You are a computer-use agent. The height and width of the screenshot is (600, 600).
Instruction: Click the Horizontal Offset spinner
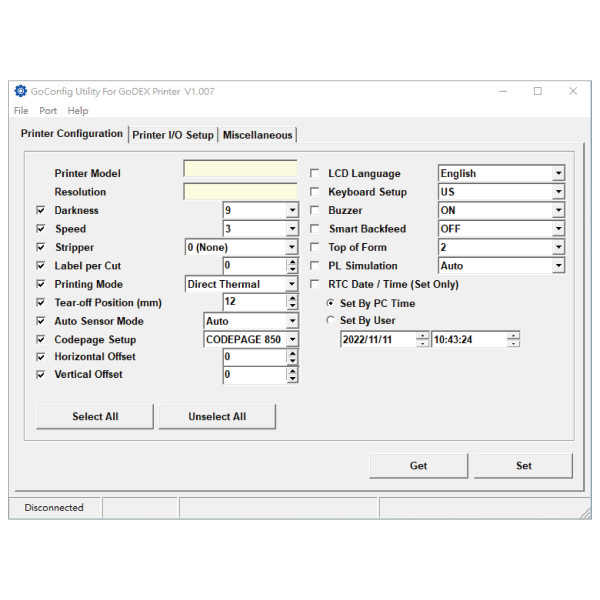click(x=292, y=357)
